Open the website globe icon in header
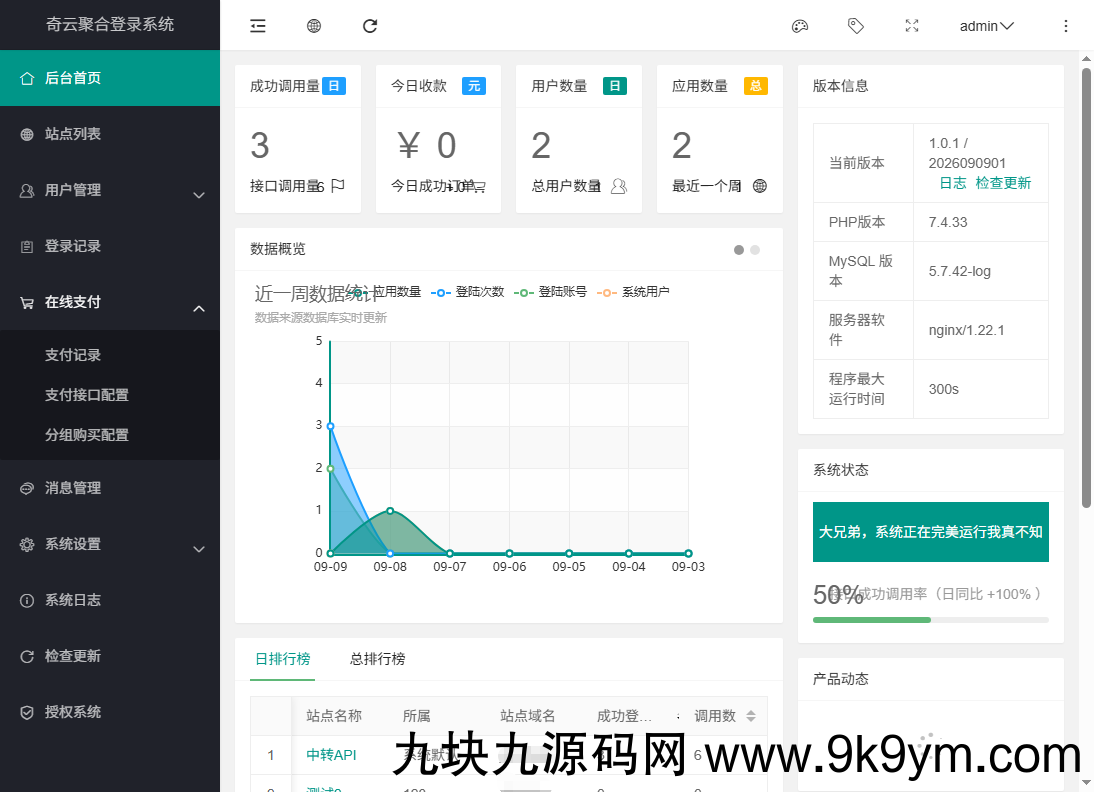The height and width of the screenshot is (792, 1094). [314, 26]
